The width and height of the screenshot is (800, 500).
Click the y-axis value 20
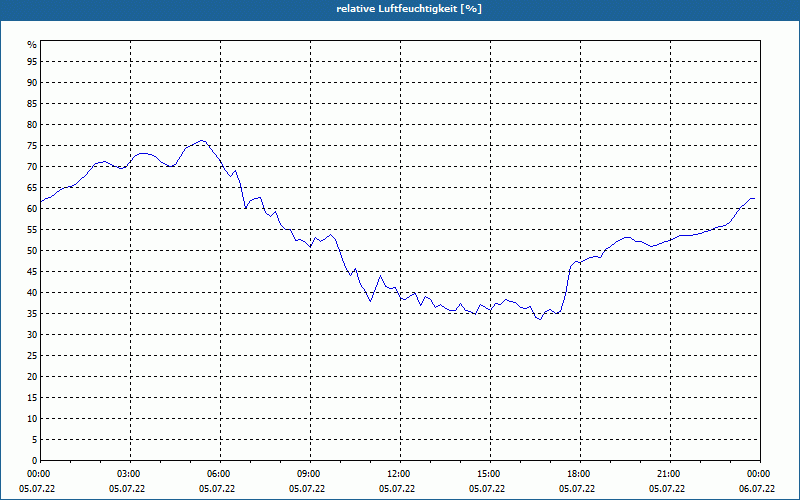coord(32,377)
